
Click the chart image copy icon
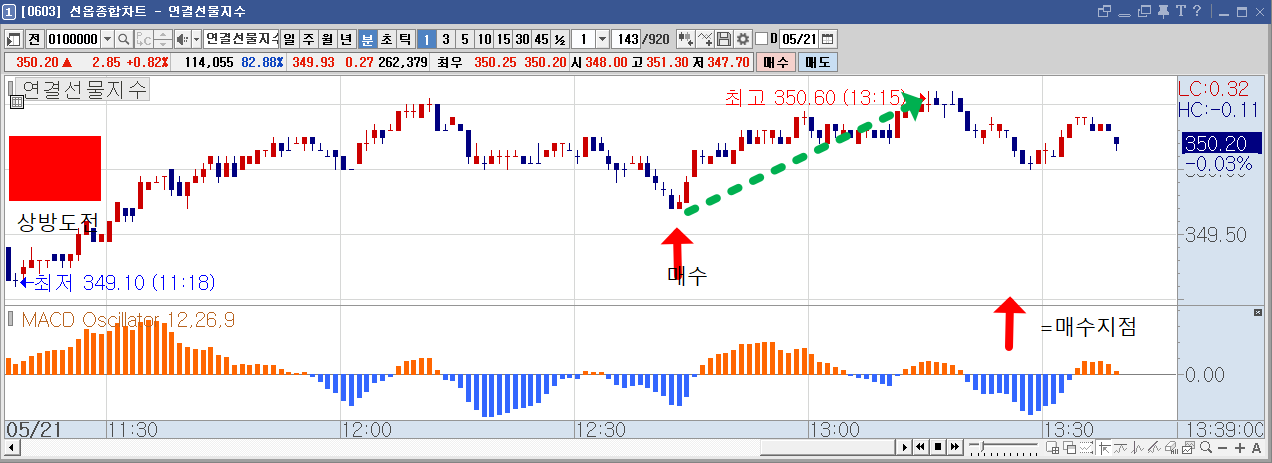pyautogui.click(x=1189, y=447)
